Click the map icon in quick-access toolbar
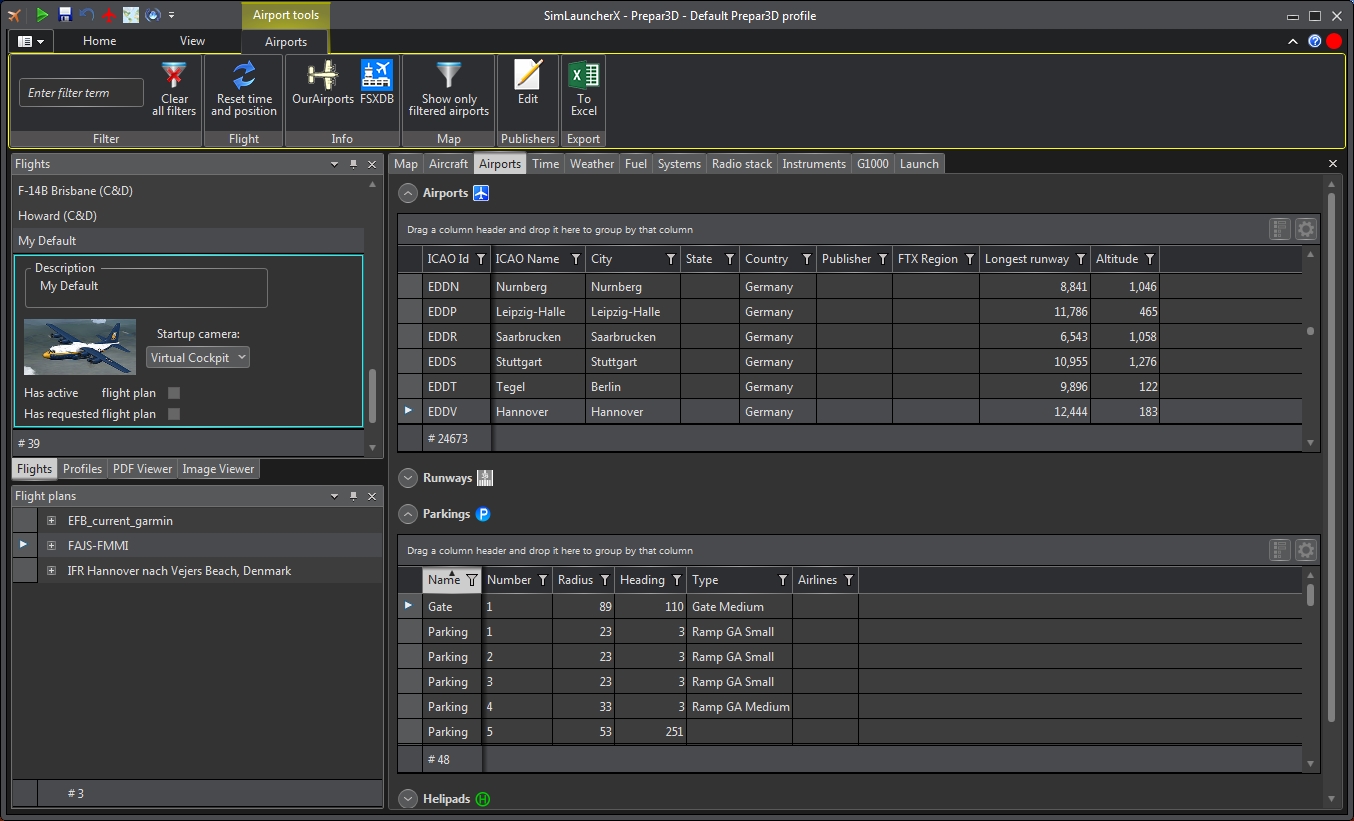The image size is (1354, 821). point(131,15)
